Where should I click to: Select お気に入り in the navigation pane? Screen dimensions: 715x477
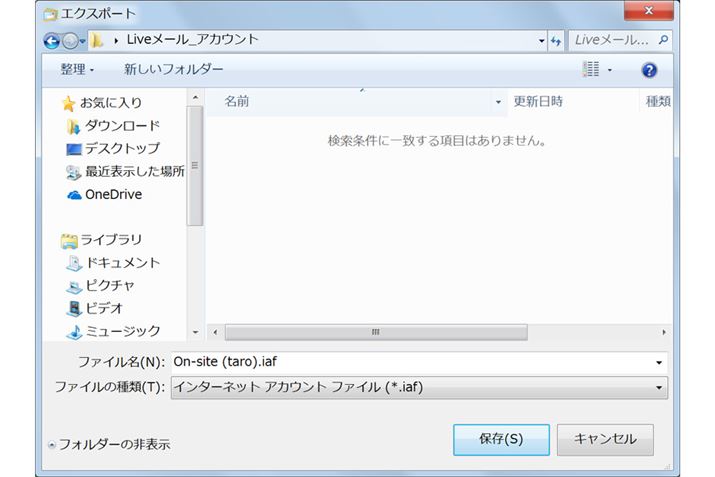click(111, 103)
